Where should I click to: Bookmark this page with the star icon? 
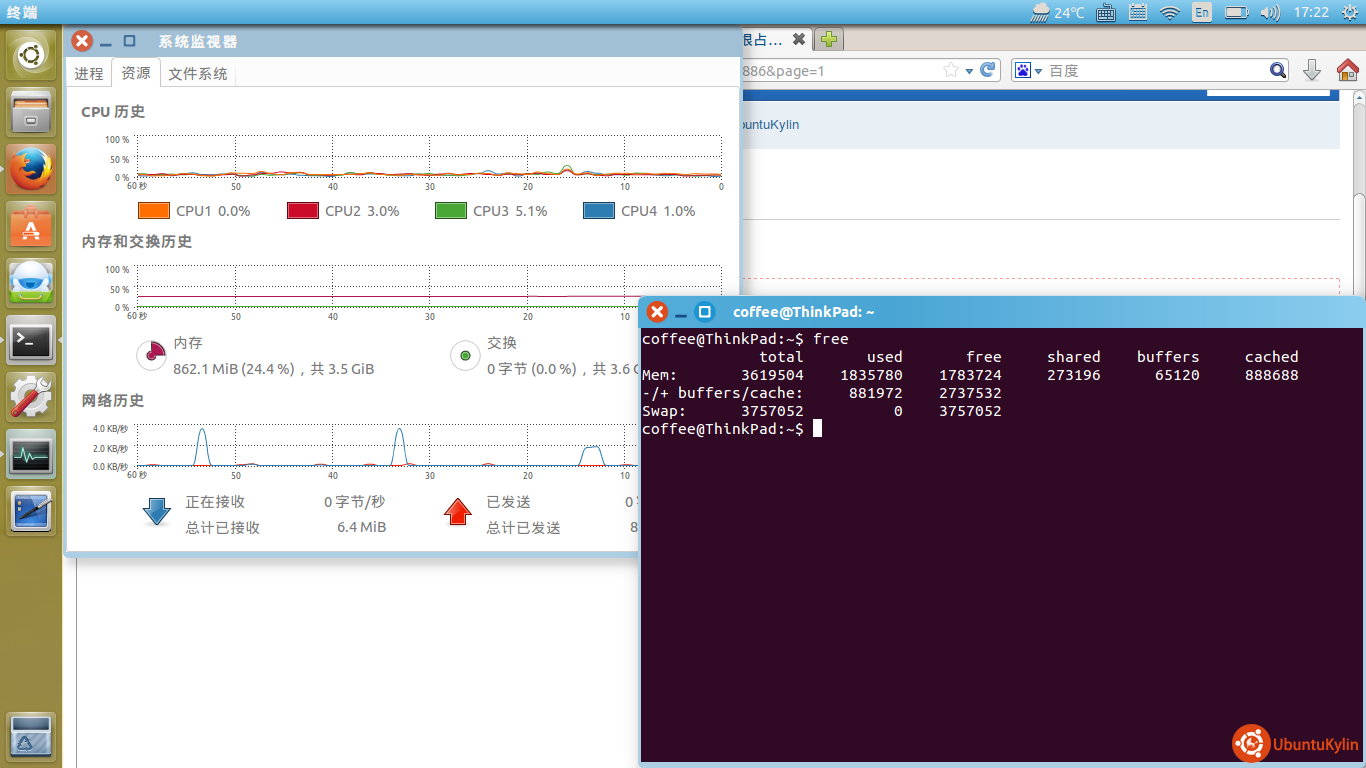tap(950, 70)
